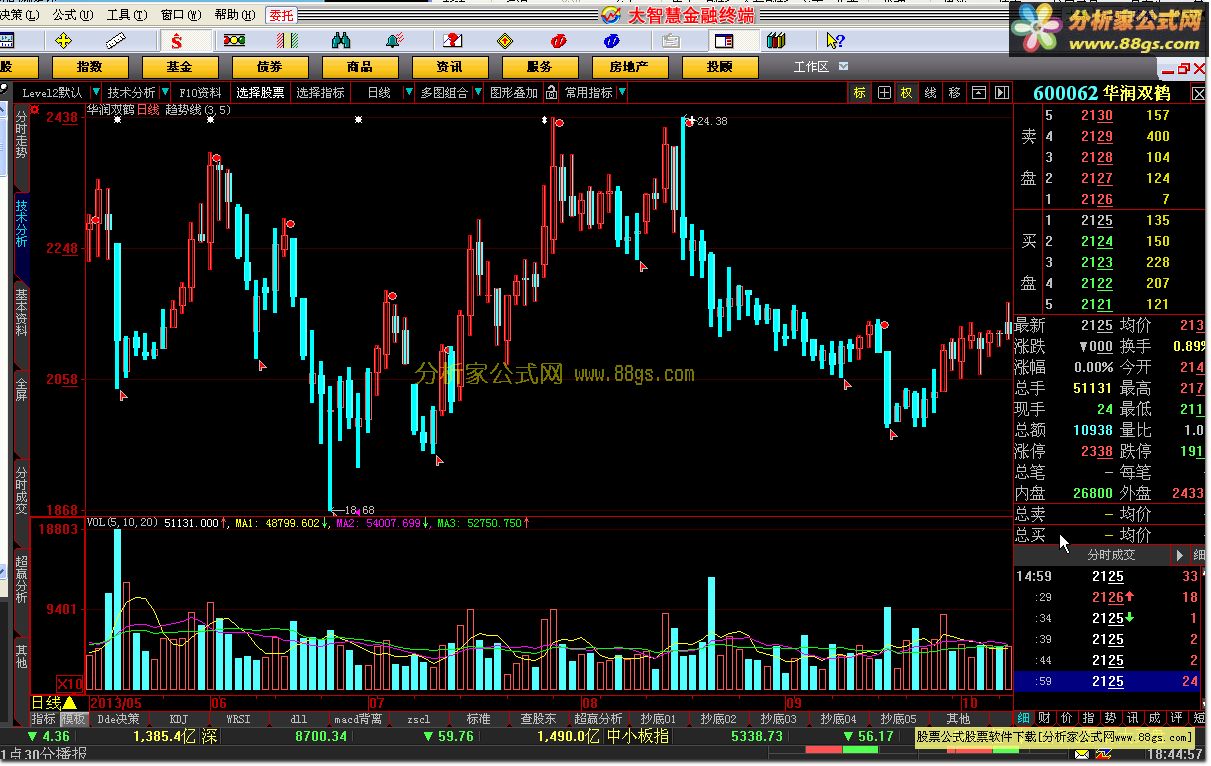Expand the 分时成交 panel arrow
The width and height of the screenshot is (1211, 766).
tap(1179, 554)
